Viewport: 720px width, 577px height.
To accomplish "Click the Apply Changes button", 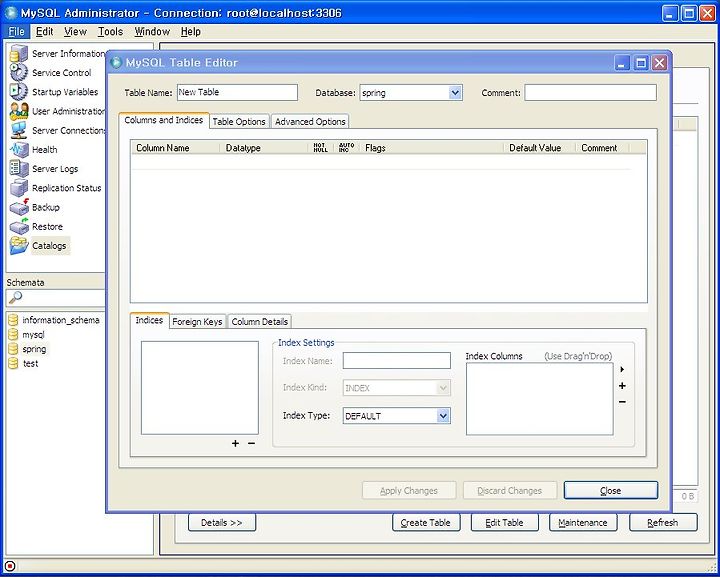I will 409,491.
